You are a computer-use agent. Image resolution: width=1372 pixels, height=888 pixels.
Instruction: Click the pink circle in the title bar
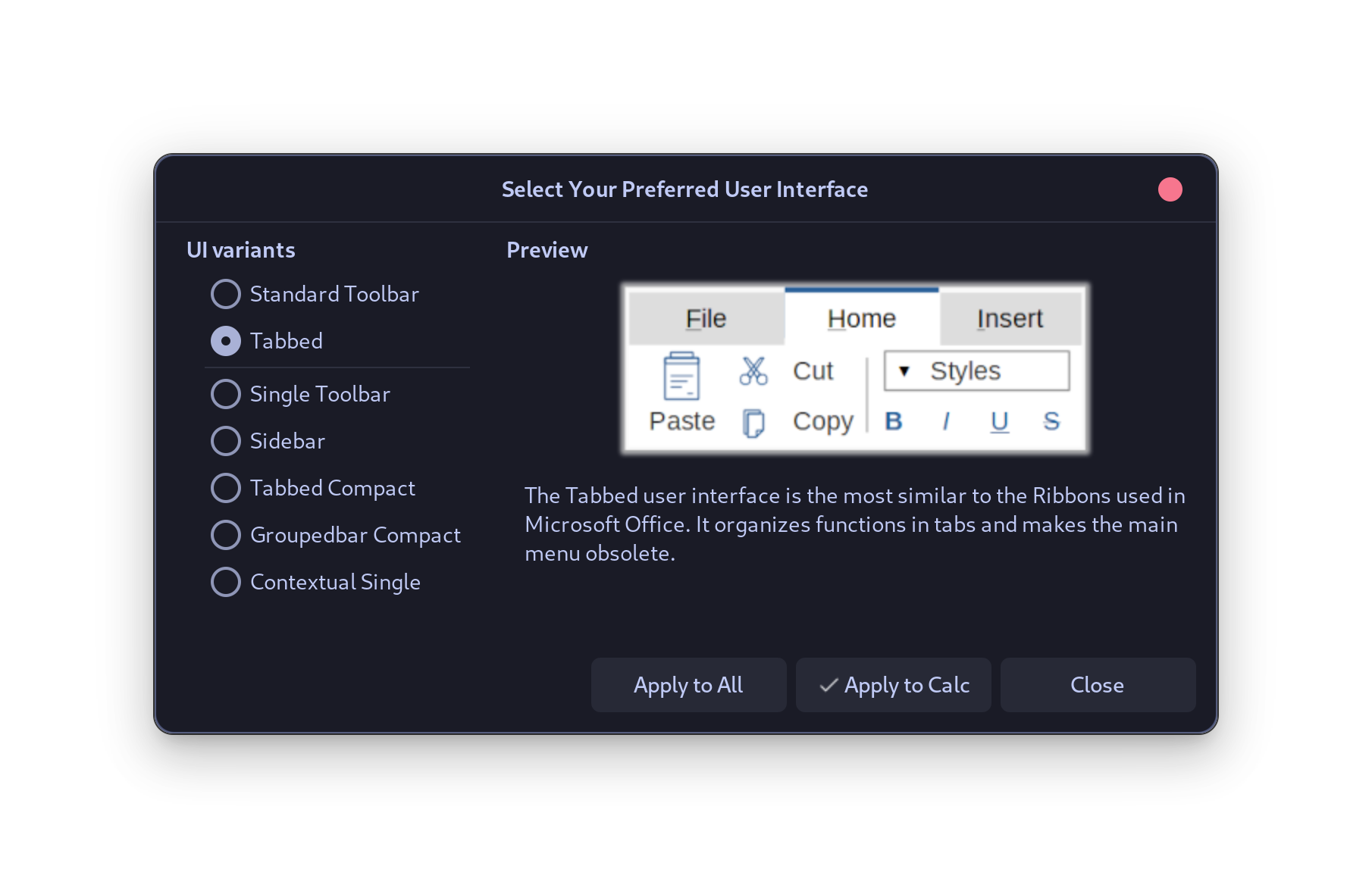pyautogui.click(x=1170, y=189)
